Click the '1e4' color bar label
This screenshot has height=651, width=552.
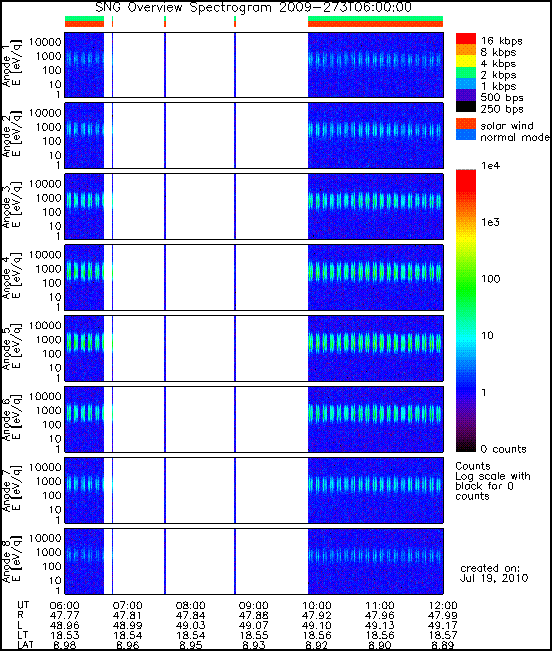coord(491,166)
